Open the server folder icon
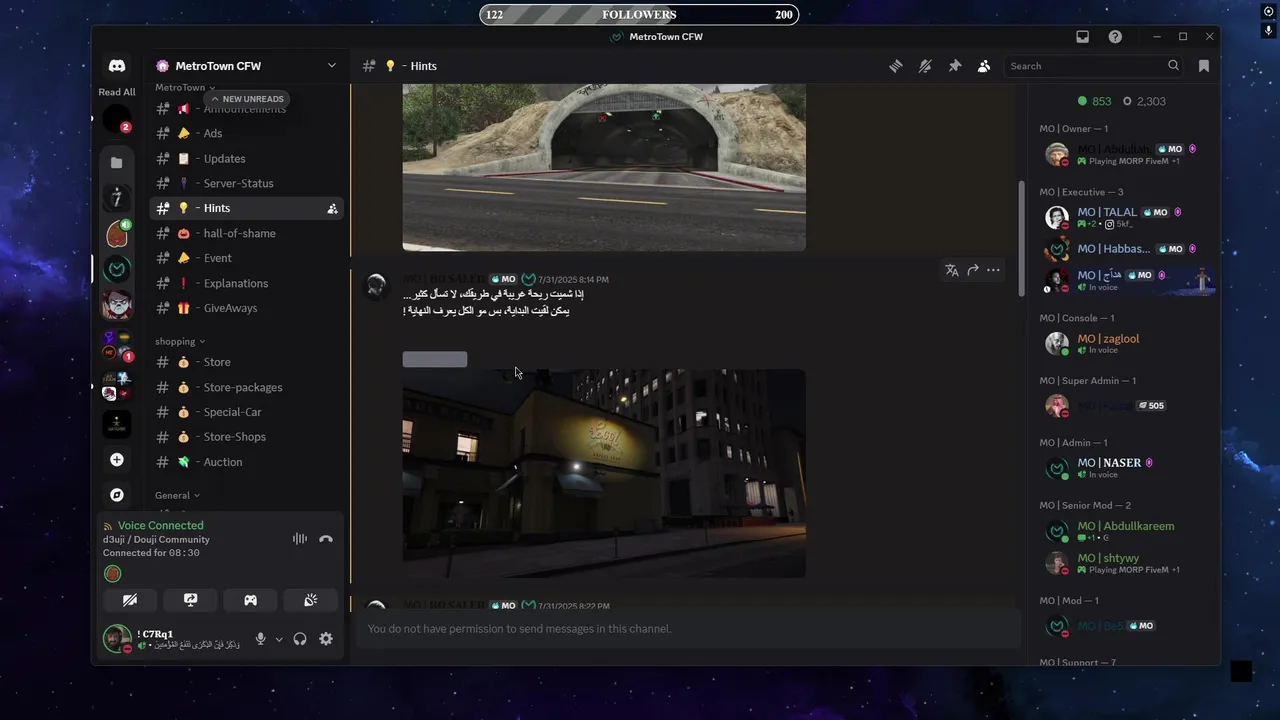The height and width of the screenshot is (720, 1280). tap(117, 162)
